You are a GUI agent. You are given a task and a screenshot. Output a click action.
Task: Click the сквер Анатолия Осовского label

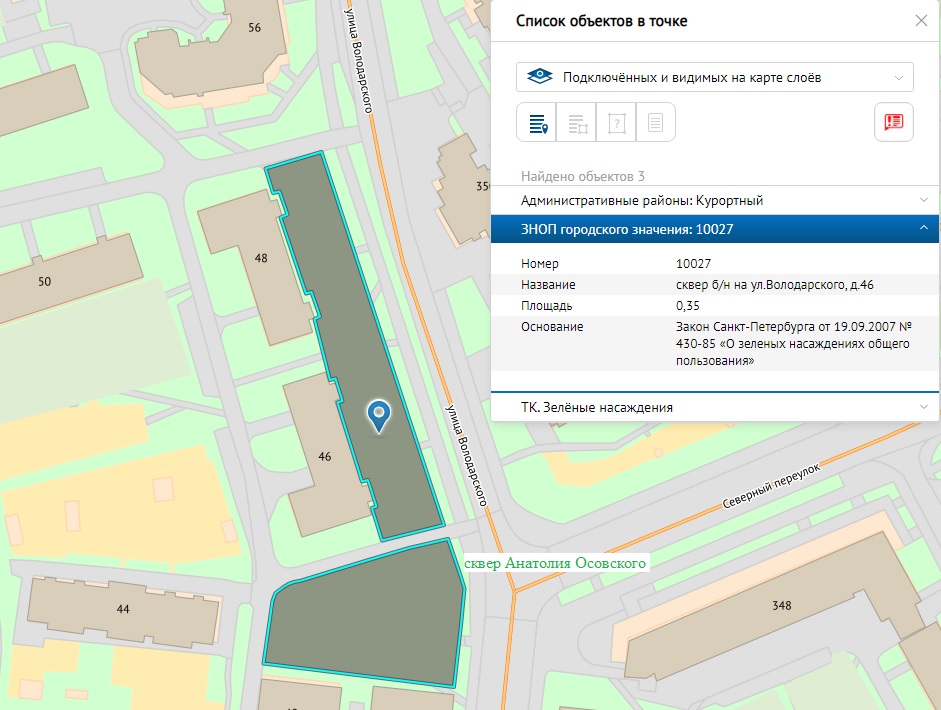click(557, 563)
